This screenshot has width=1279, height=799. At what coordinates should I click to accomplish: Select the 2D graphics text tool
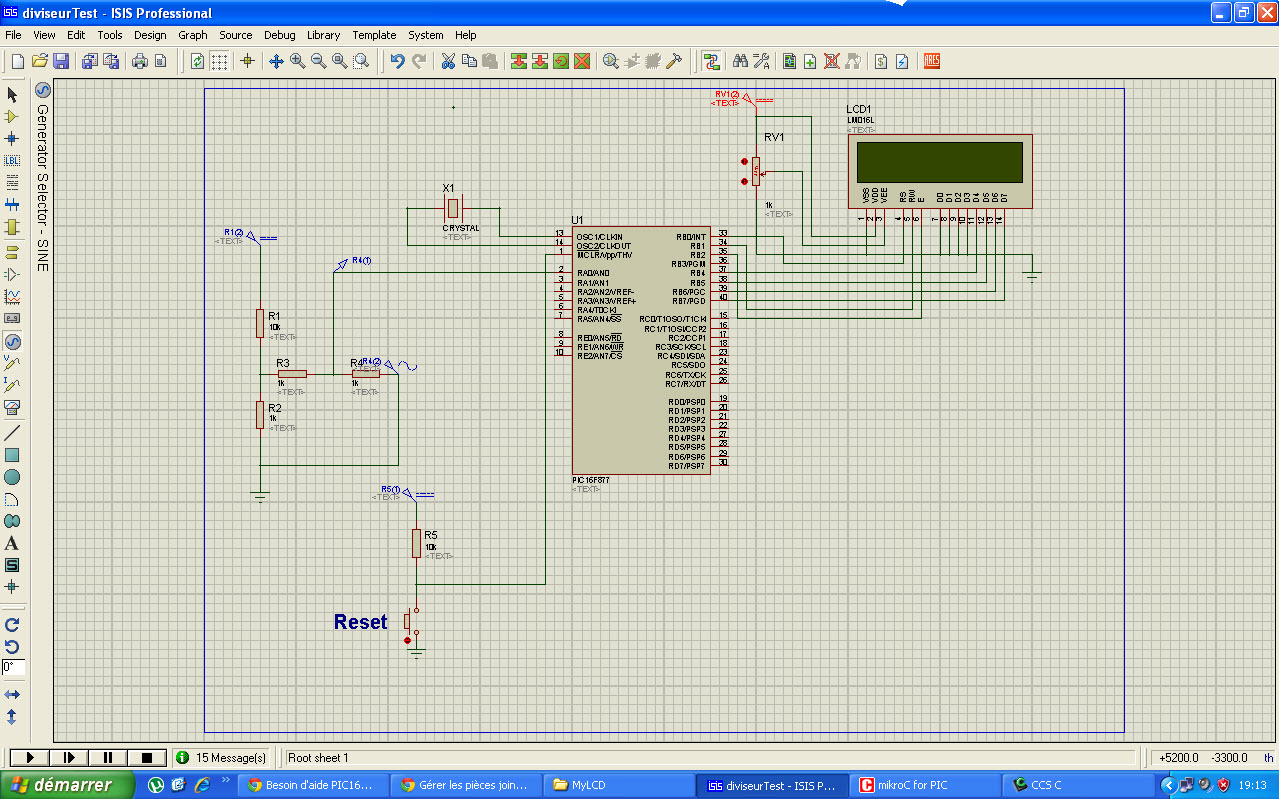[x=12, y=543]
